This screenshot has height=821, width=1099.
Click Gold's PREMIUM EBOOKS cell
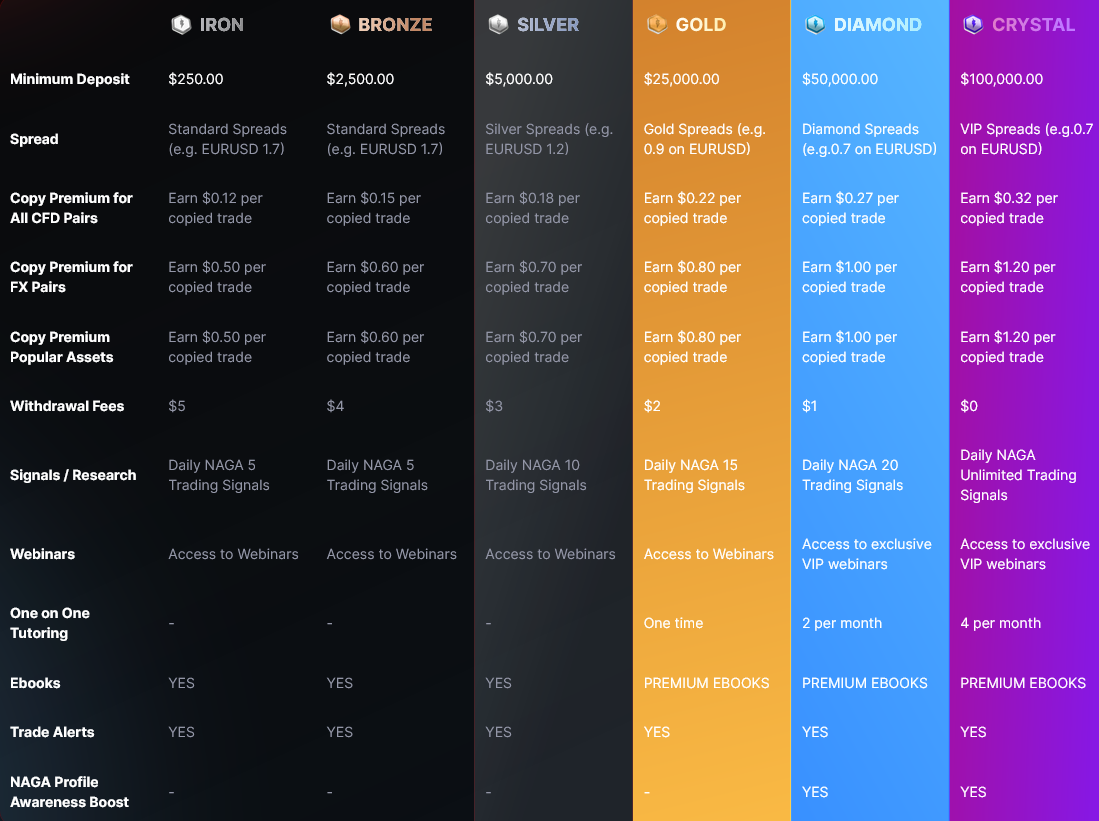[707, 683]
